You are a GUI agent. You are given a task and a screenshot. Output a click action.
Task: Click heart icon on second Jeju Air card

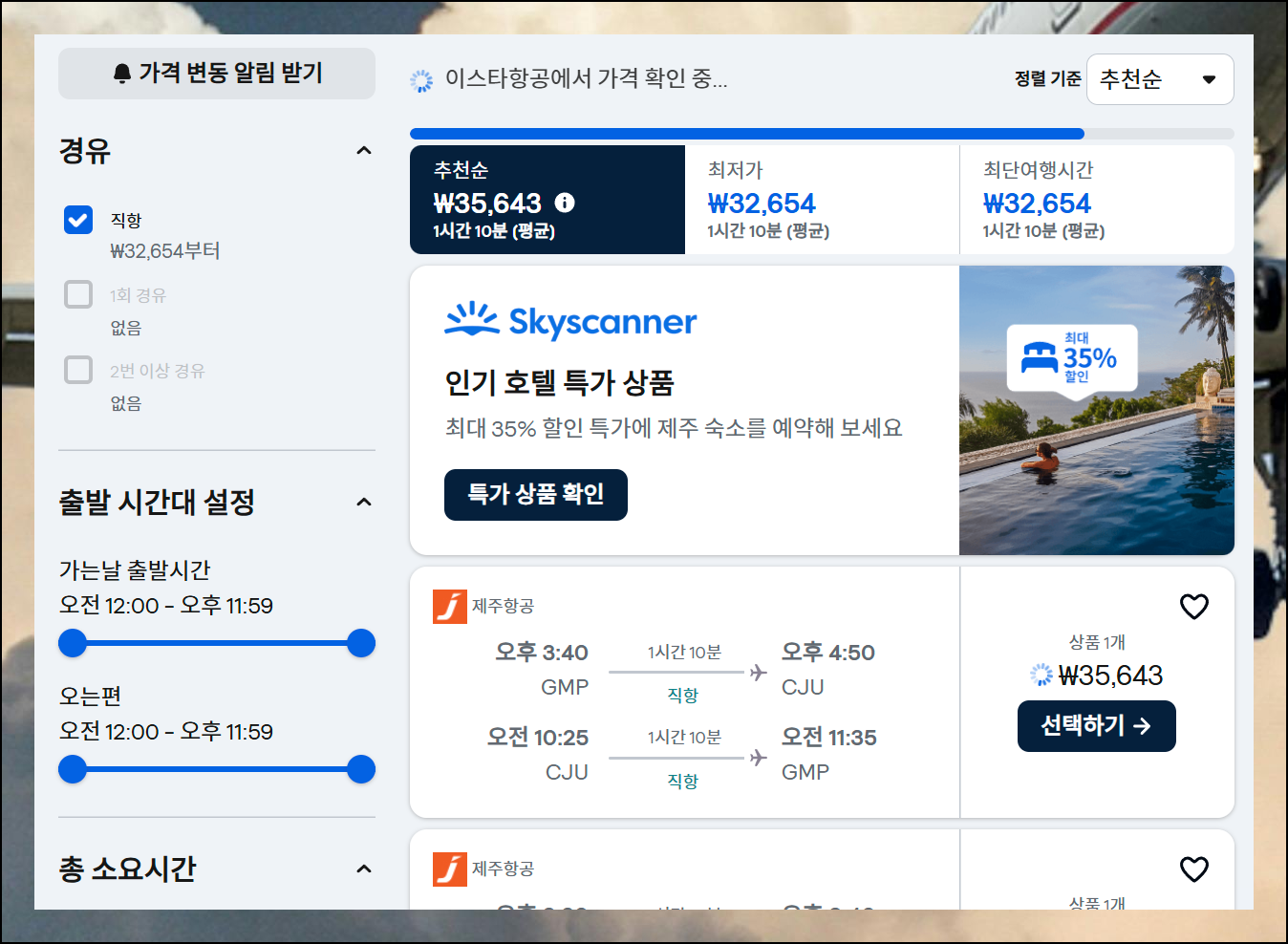1194,869
